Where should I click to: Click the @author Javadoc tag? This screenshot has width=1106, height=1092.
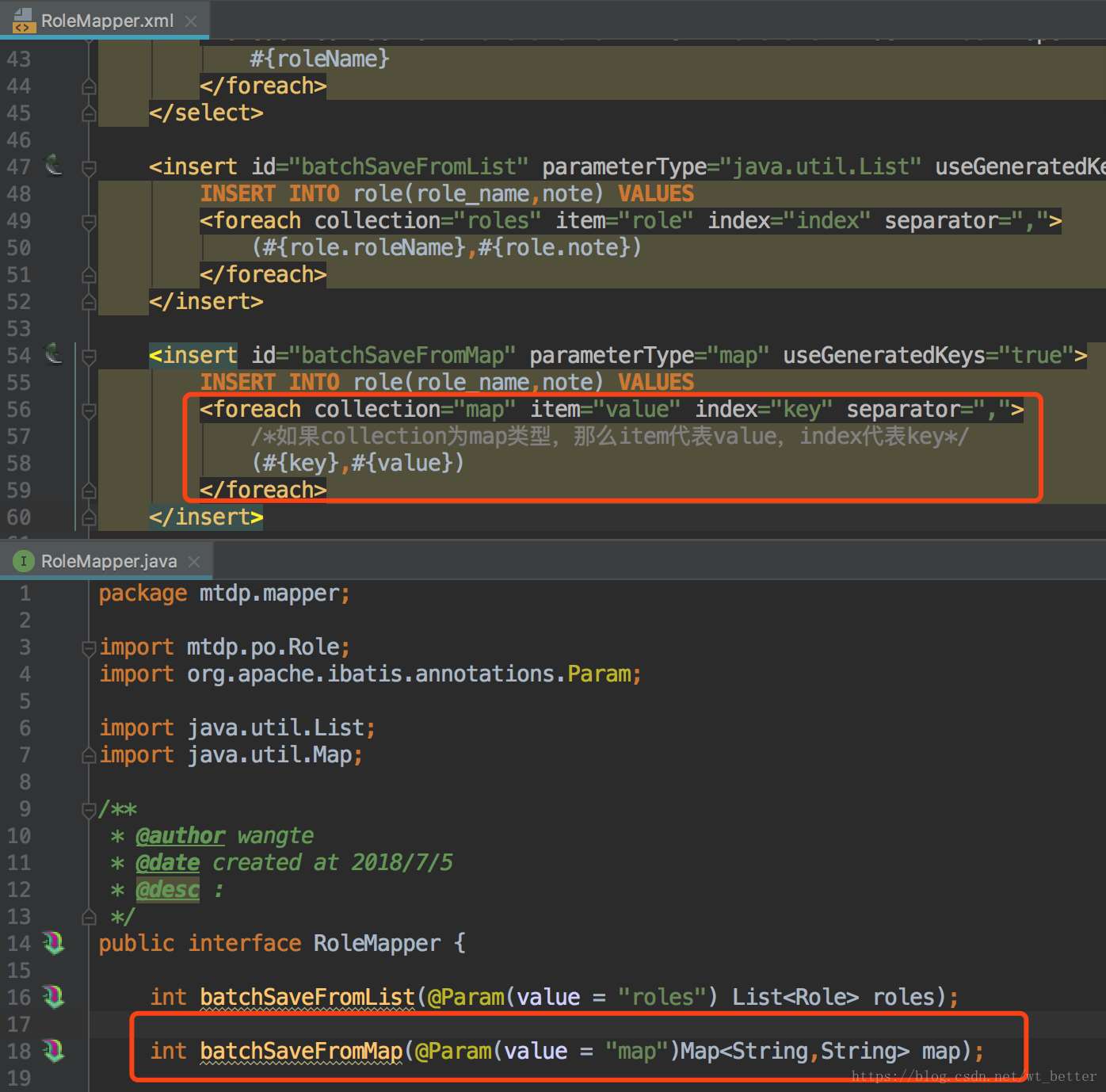[180, 836]
